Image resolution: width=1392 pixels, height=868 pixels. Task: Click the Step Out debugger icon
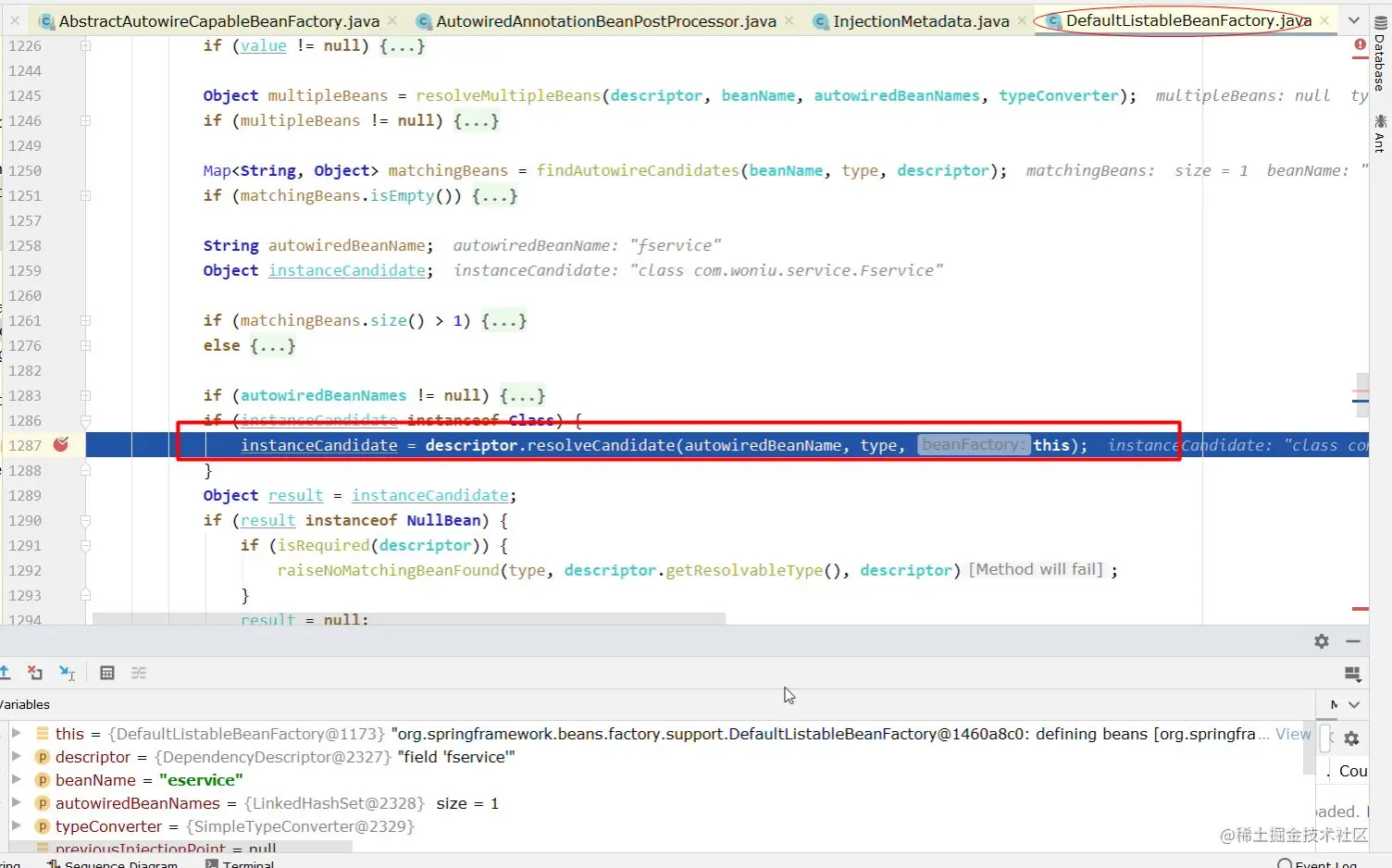(x=5, y=673)
